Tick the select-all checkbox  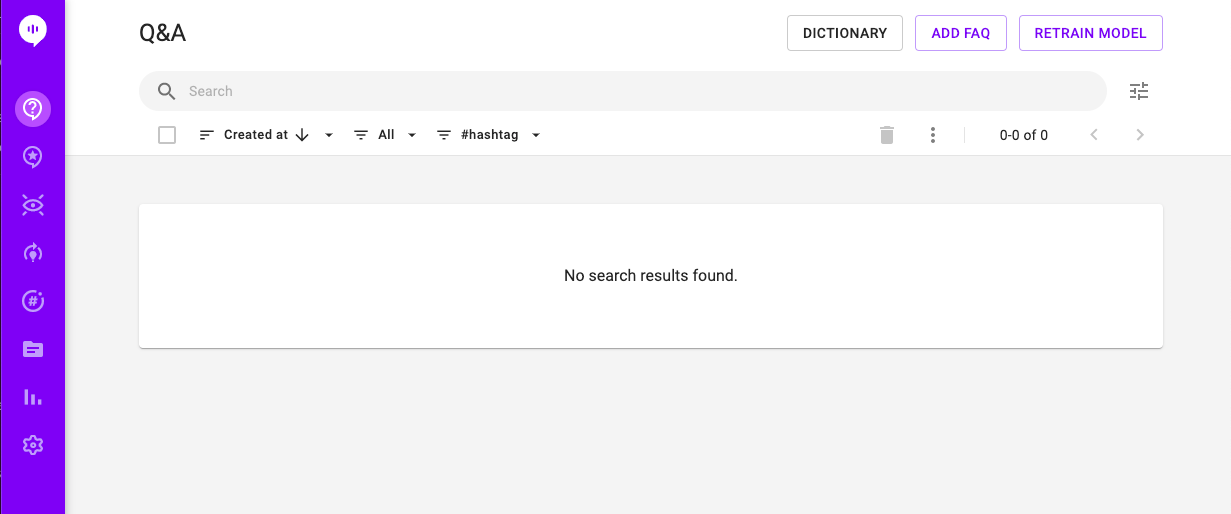point(167,135)
